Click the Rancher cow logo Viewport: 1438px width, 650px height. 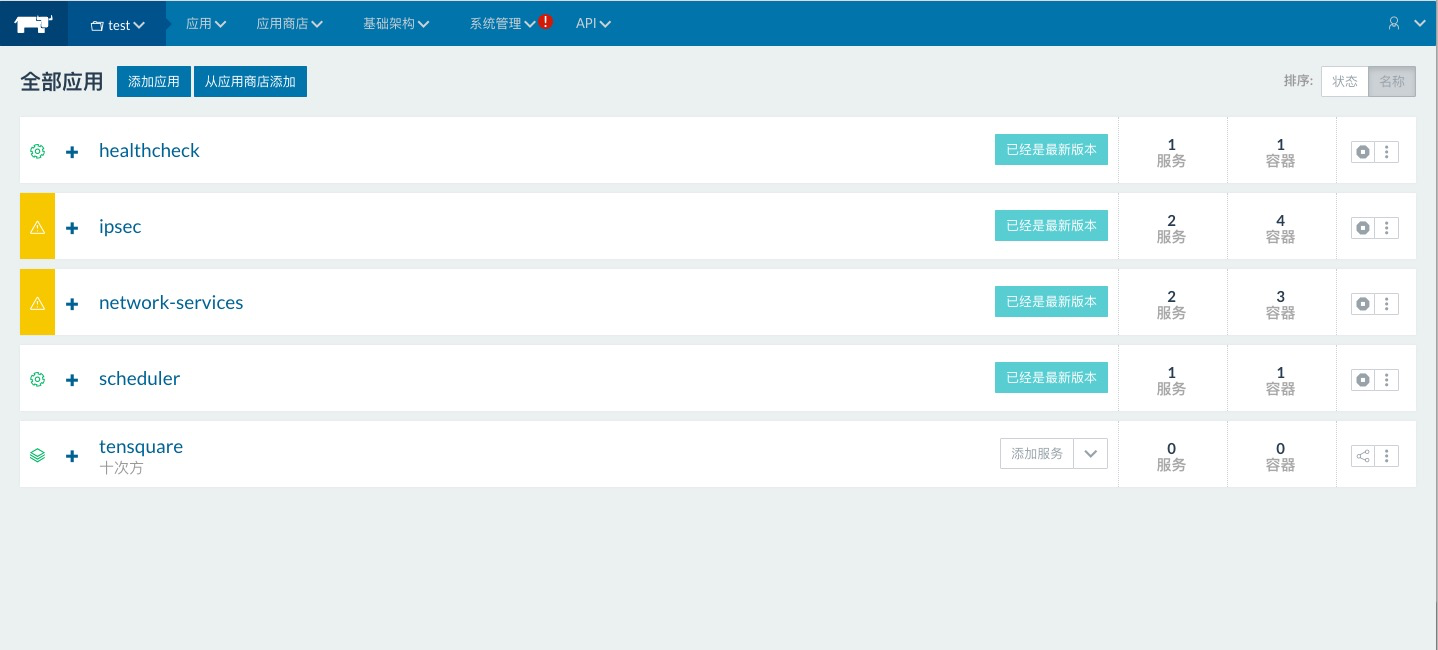point(34,24)
